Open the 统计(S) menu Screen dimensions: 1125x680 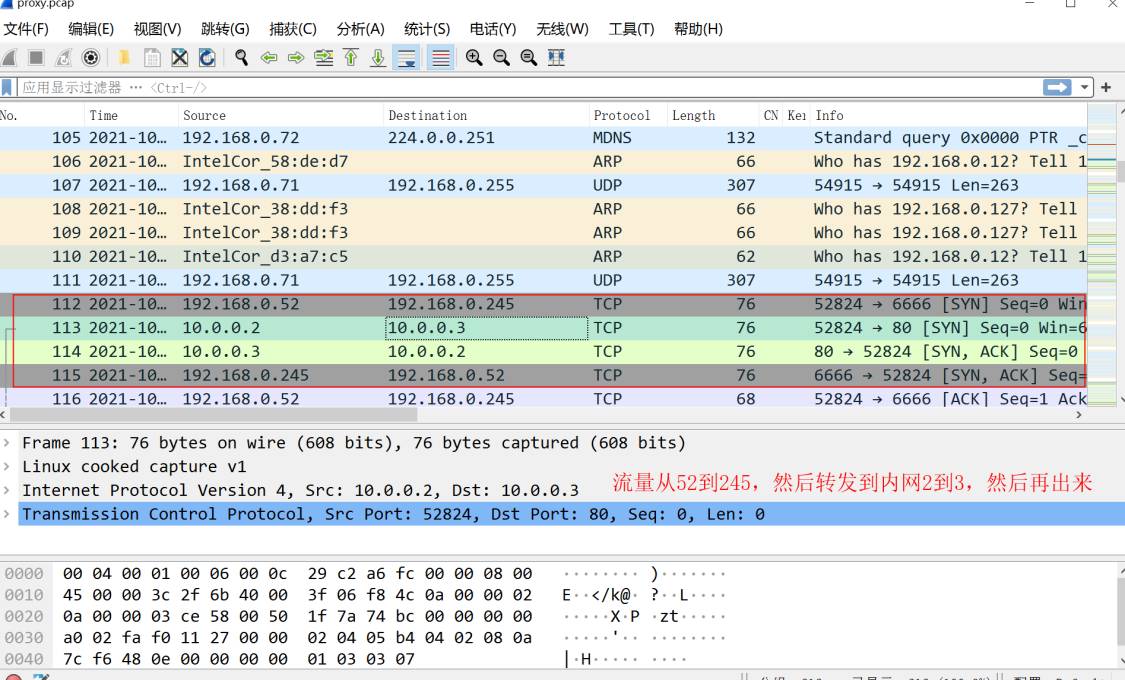pyautogui.click(x=427, y=29)
